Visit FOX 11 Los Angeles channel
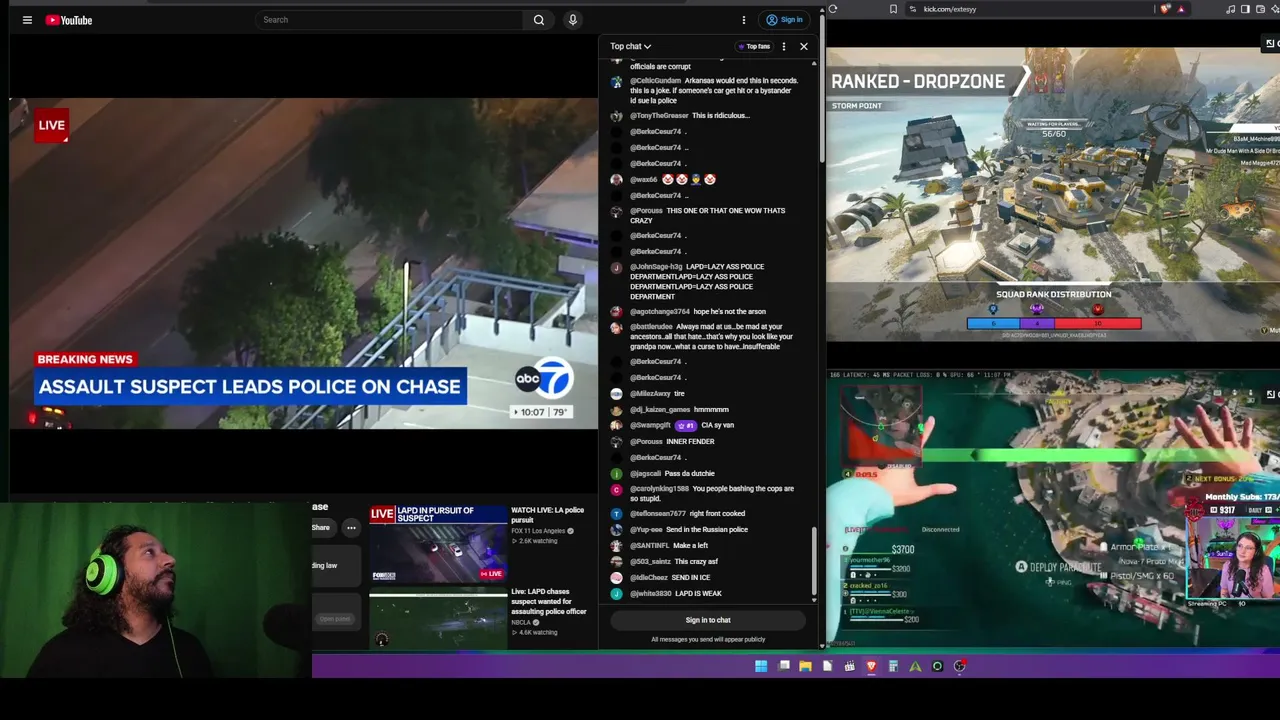1280x720 pixels. click(x=539, y=531)
